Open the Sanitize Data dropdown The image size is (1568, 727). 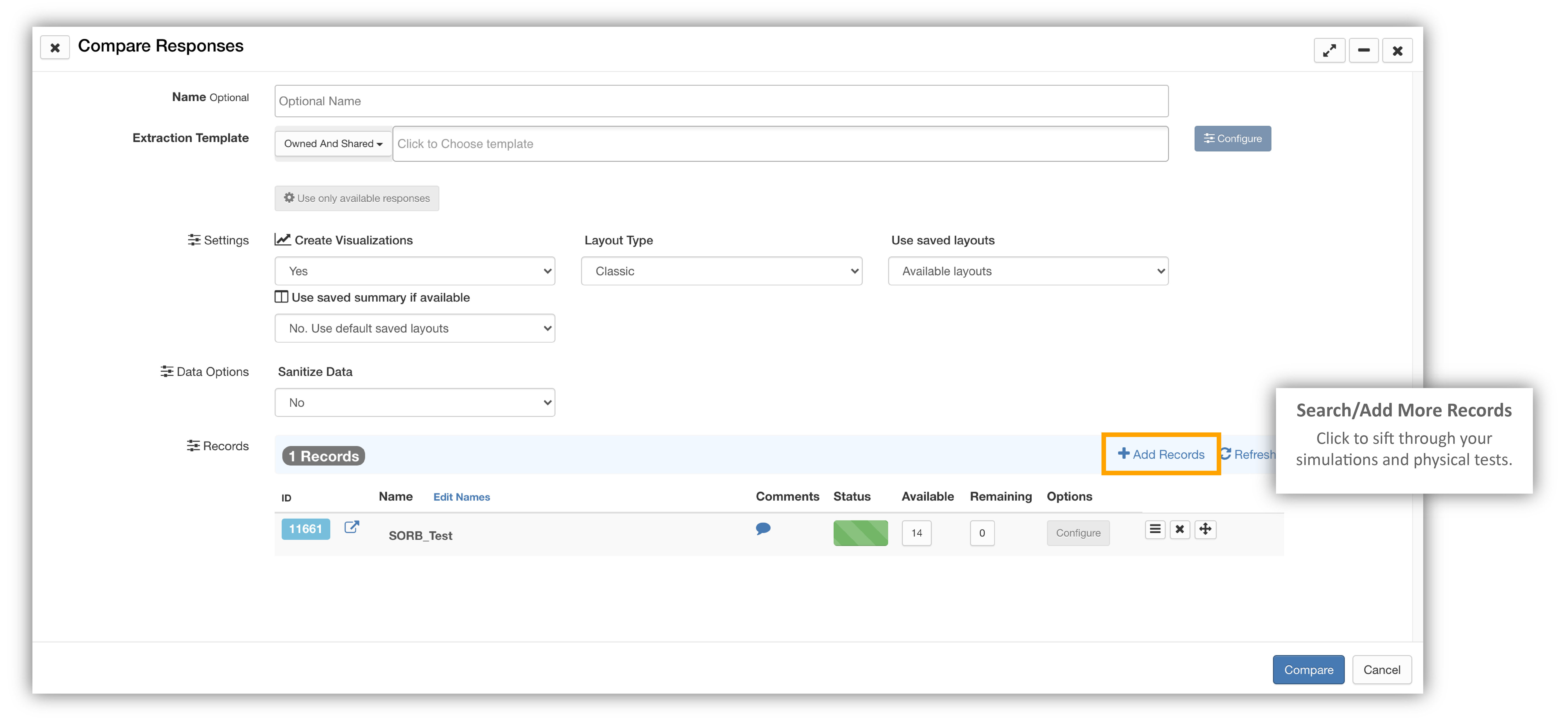415,402
